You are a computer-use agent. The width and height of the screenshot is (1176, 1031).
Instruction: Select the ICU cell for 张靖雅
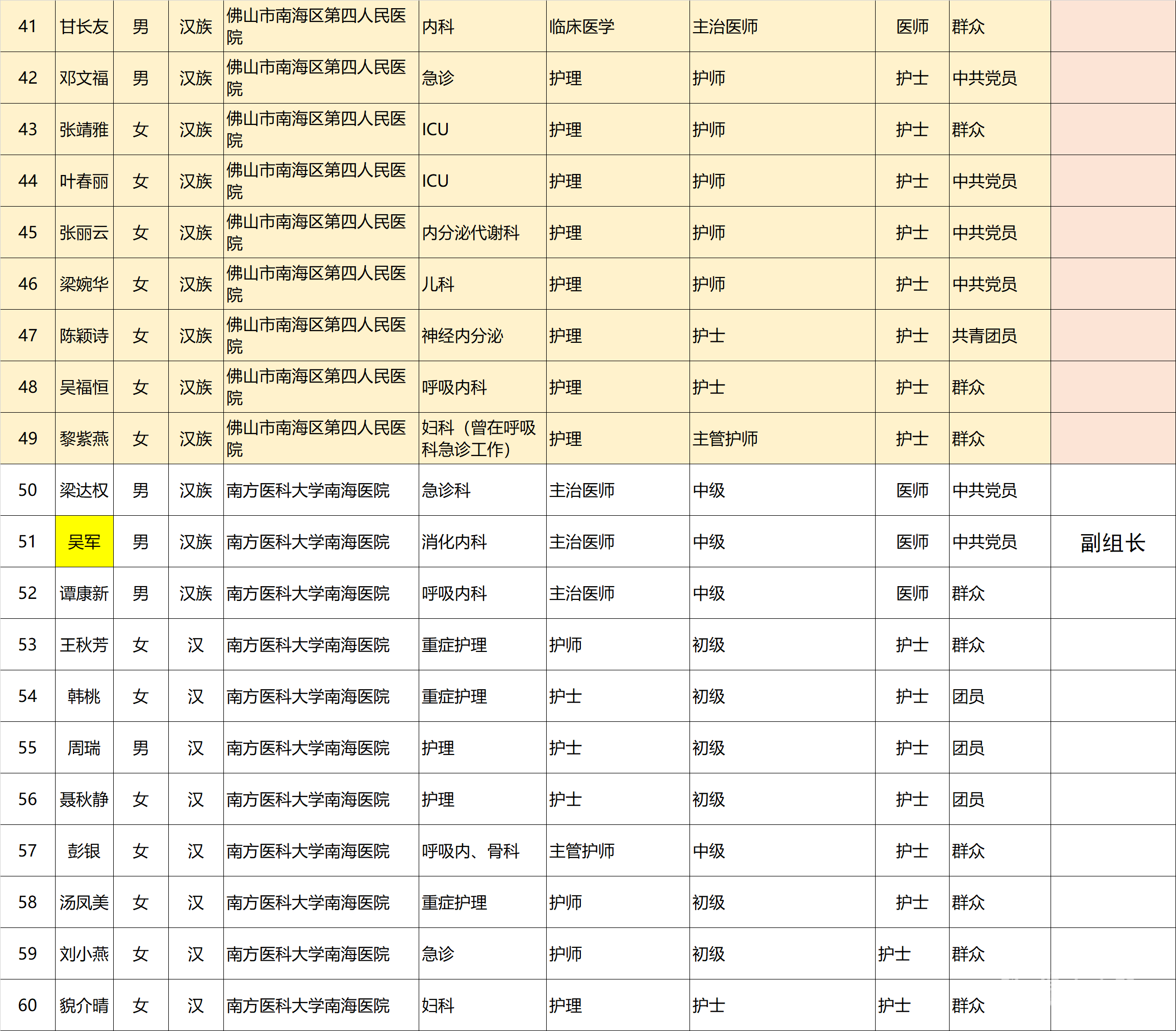pos(482,130)
